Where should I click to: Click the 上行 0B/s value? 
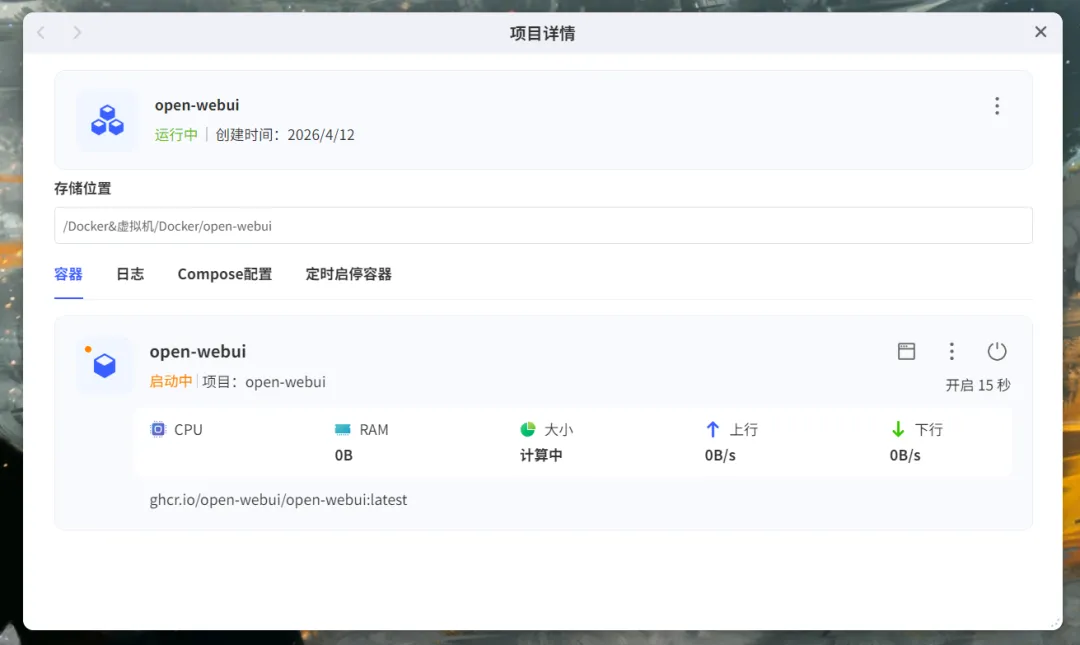(720, 455)
